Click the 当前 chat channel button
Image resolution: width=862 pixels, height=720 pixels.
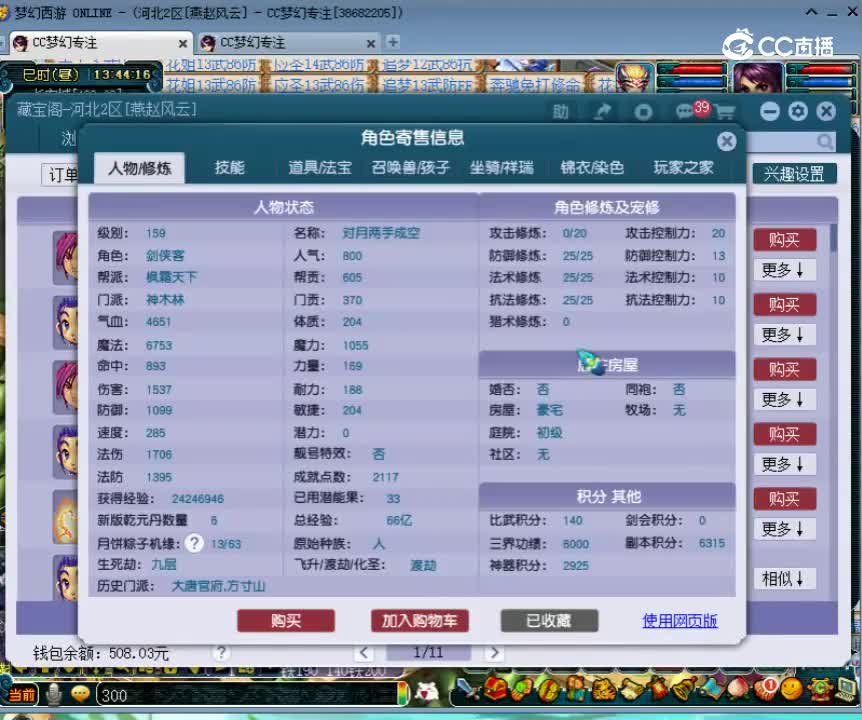pyautogui.click(x=23, y=695)
